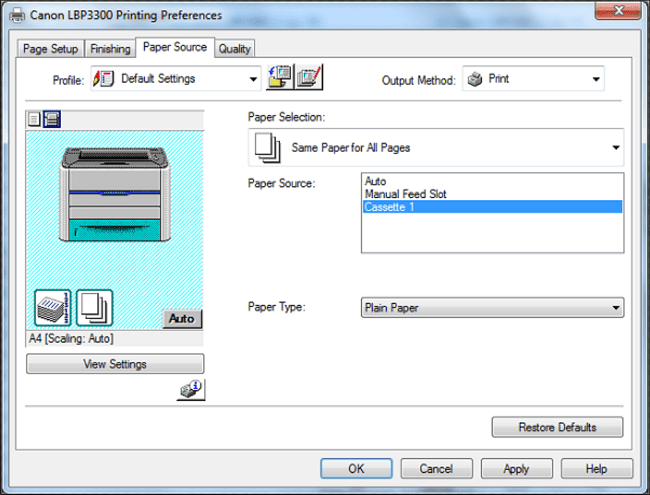The width and height of the screenshot is (650, 495).
Task: Select Manual Feed Slot paper source
Action: click(x=492, y=194)
